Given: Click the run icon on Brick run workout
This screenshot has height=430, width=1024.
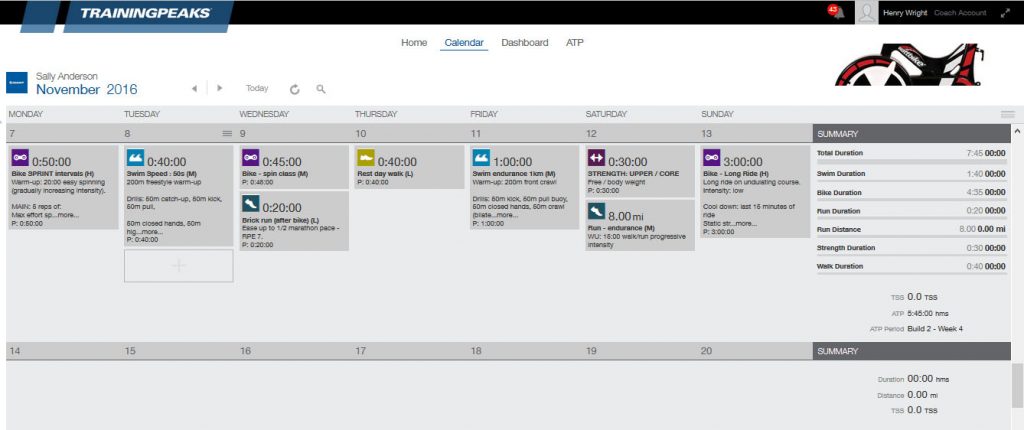Looking at the screenshot, I should point(251,206).
